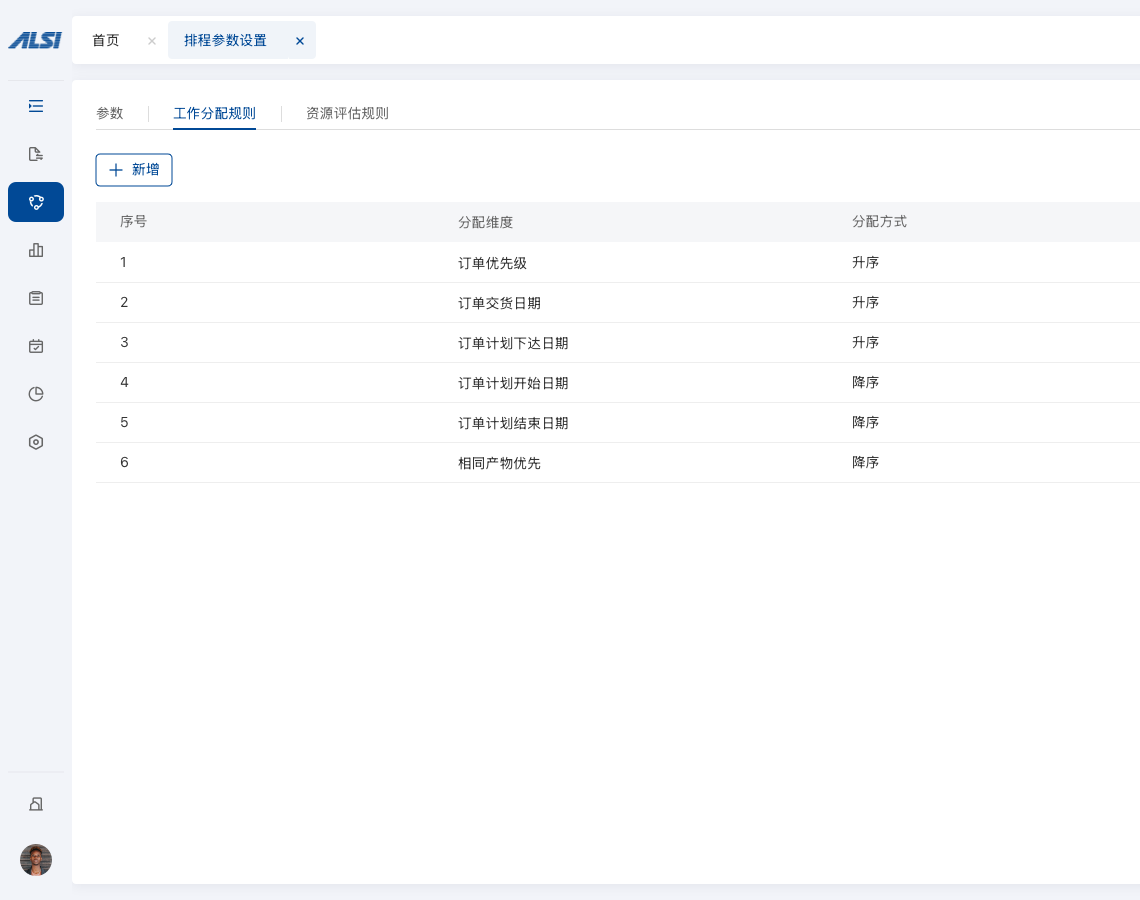This screenshot has height=900, width=1140.
Task: Close the 排程参数设置 tab
Action: pyautogui.click(x=300, y=41)
